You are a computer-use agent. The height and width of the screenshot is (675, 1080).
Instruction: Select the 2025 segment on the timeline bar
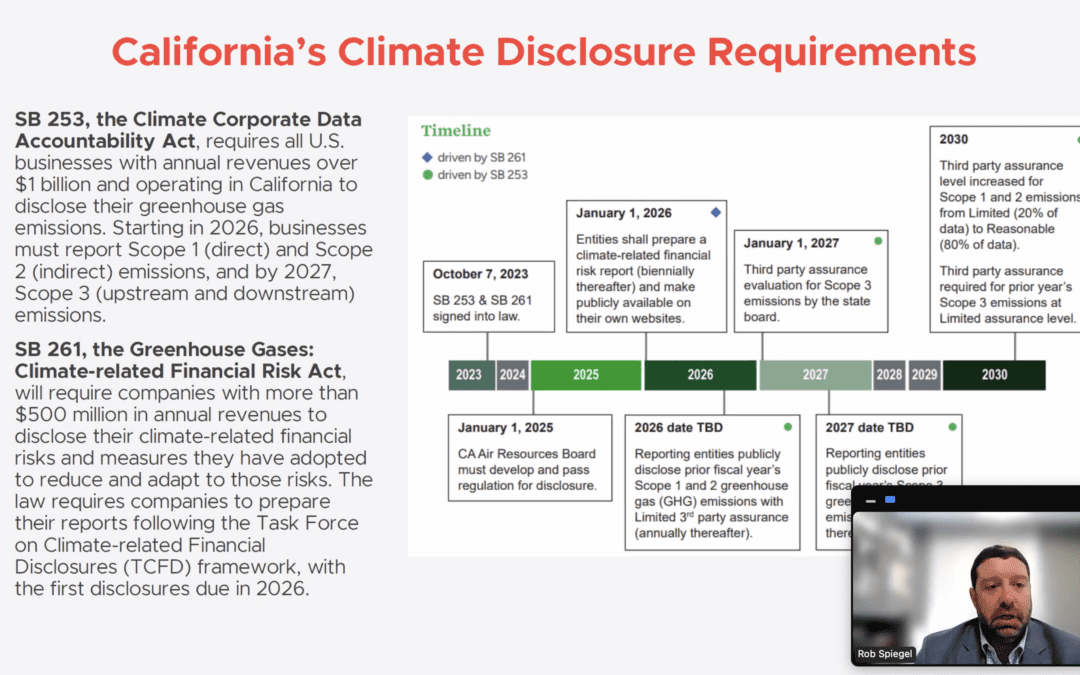(585, 375)
